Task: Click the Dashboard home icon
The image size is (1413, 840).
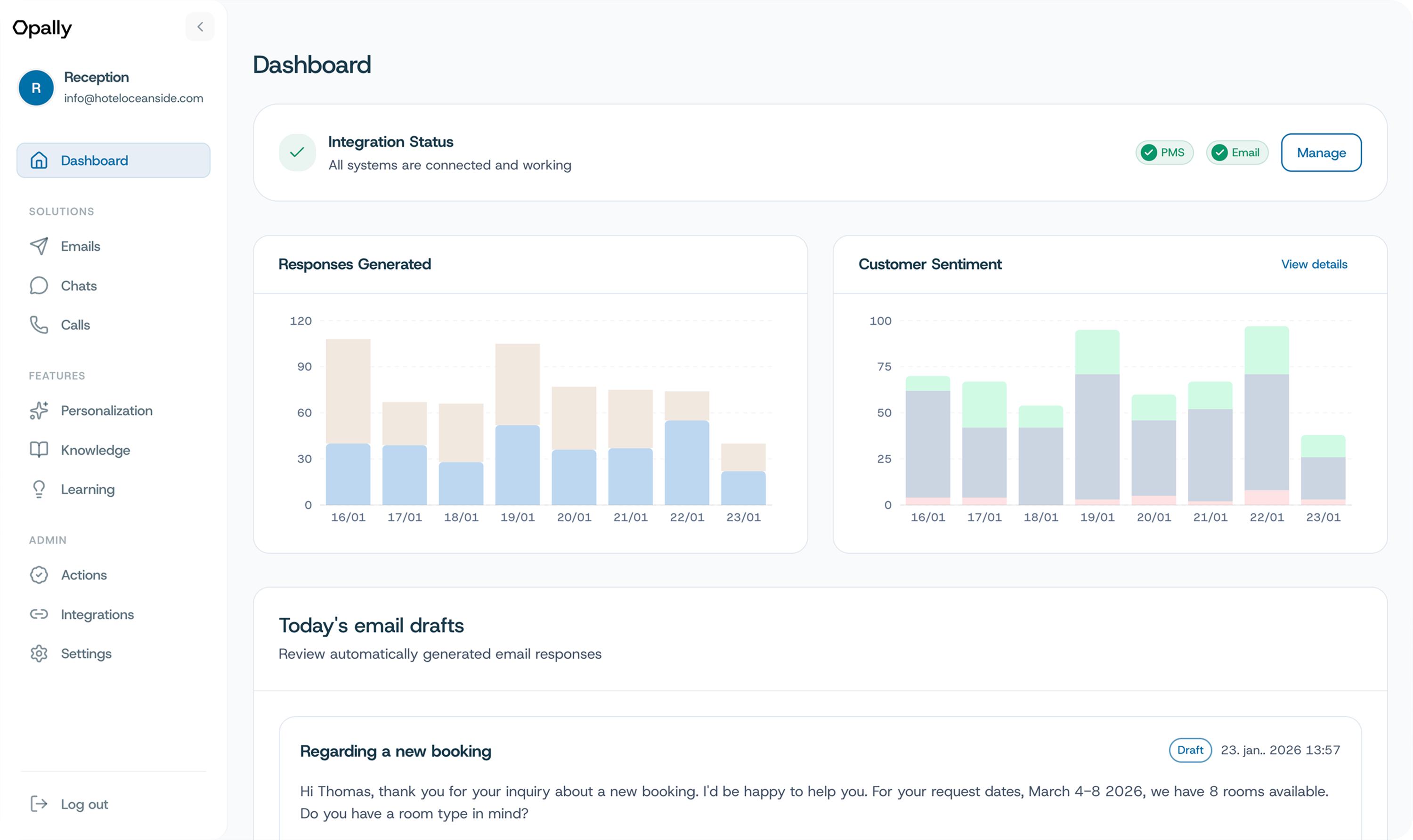Action: [38, 160]
